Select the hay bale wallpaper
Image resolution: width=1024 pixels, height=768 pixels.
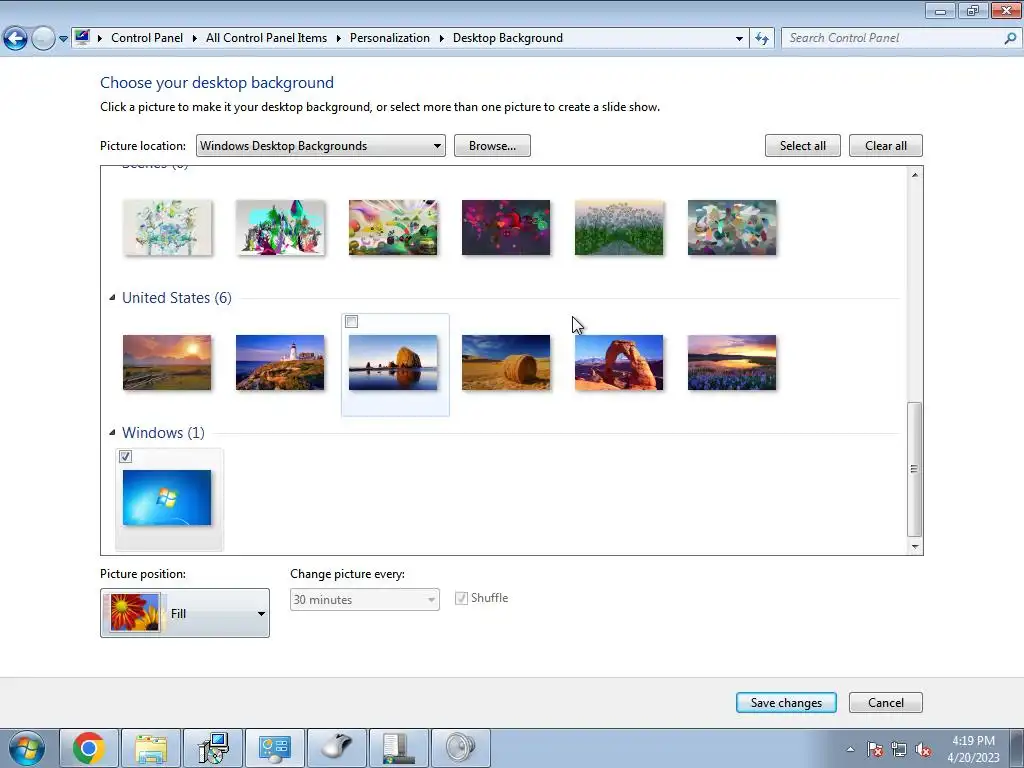point(506,362)
